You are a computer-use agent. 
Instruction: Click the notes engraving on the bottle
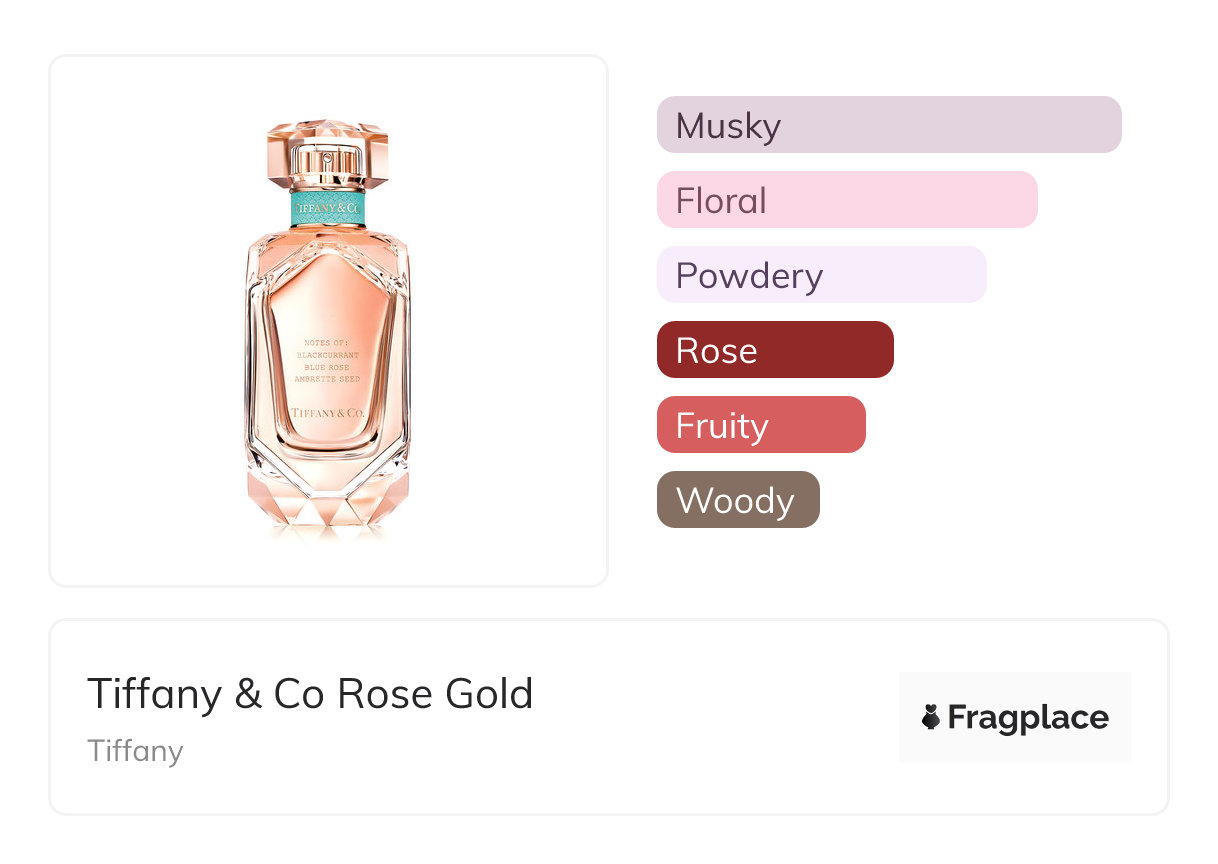(x=327, y=361)
